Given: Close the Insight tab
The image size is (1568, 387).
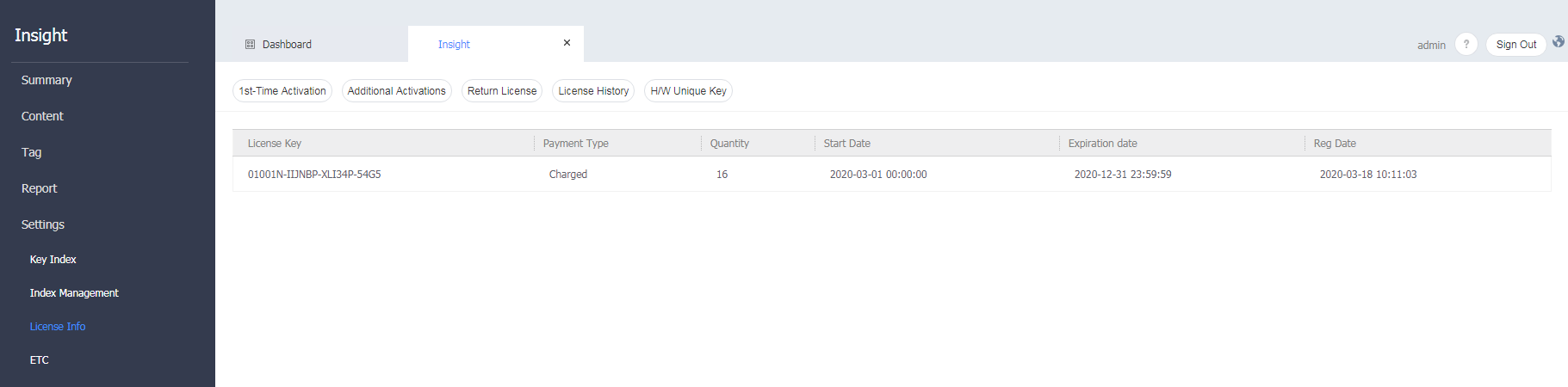Looking at the screenshot, I should click(567, 43).
